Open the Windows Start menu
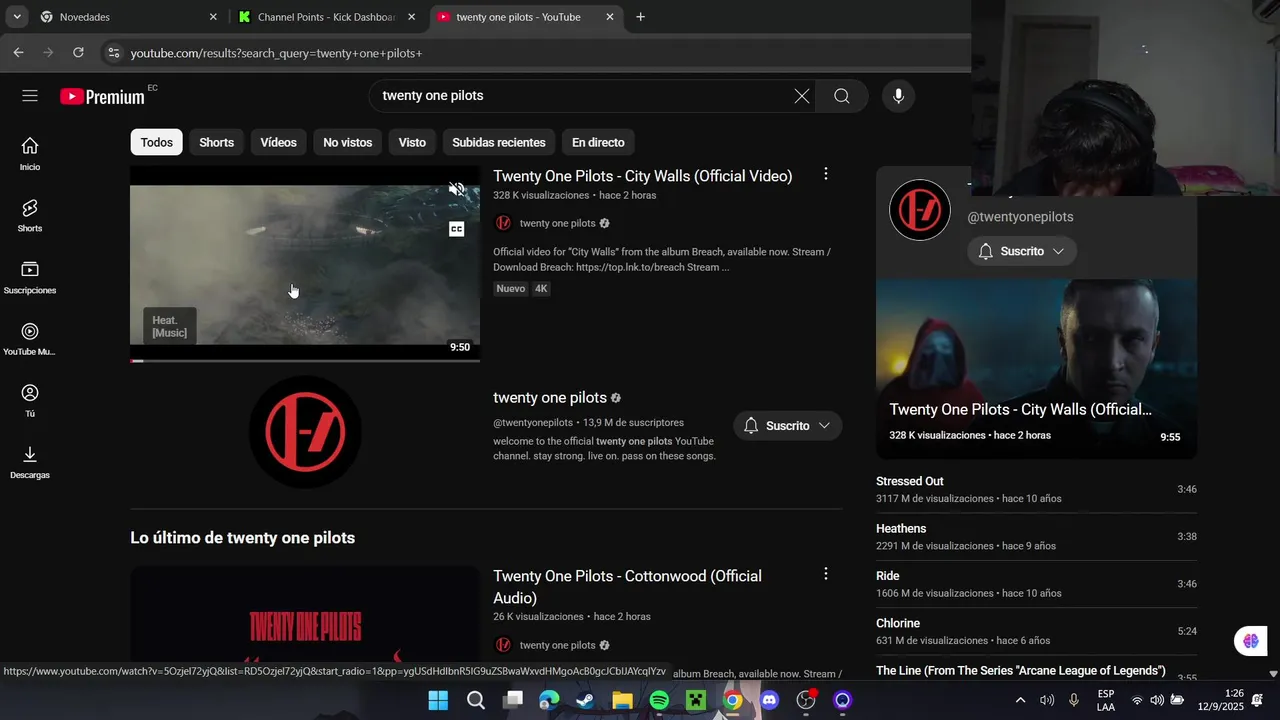 pos(438,700)
